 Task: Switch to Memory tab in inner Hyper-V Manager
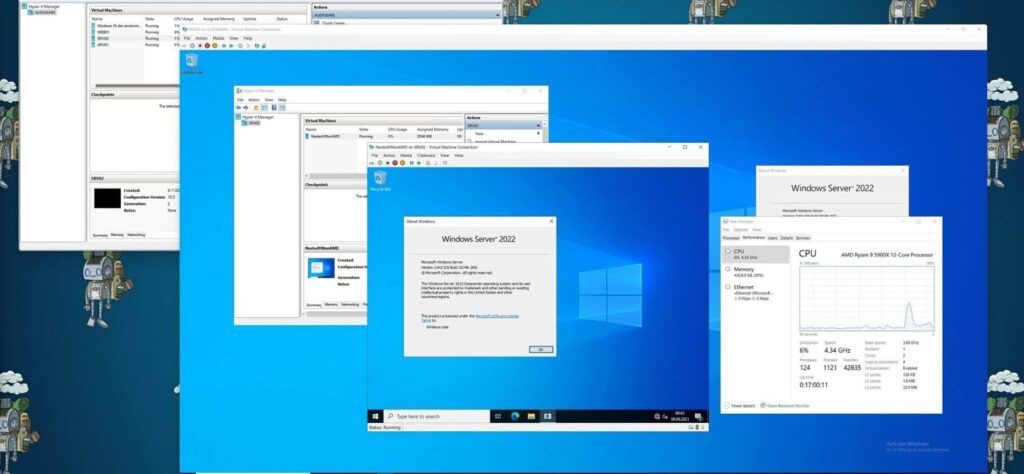[331, 304]
